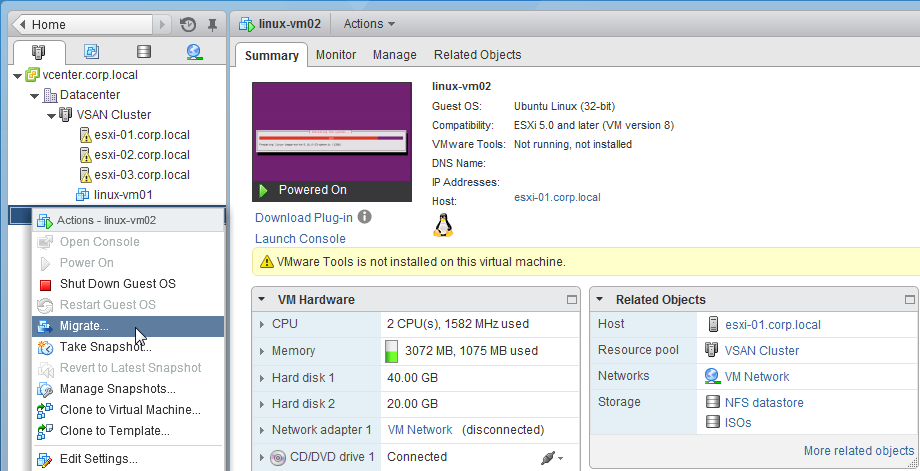The image size is (920, 471).
Task: Select esxi-02.corp.local in the inventory tree
Action: pos(141,155)
